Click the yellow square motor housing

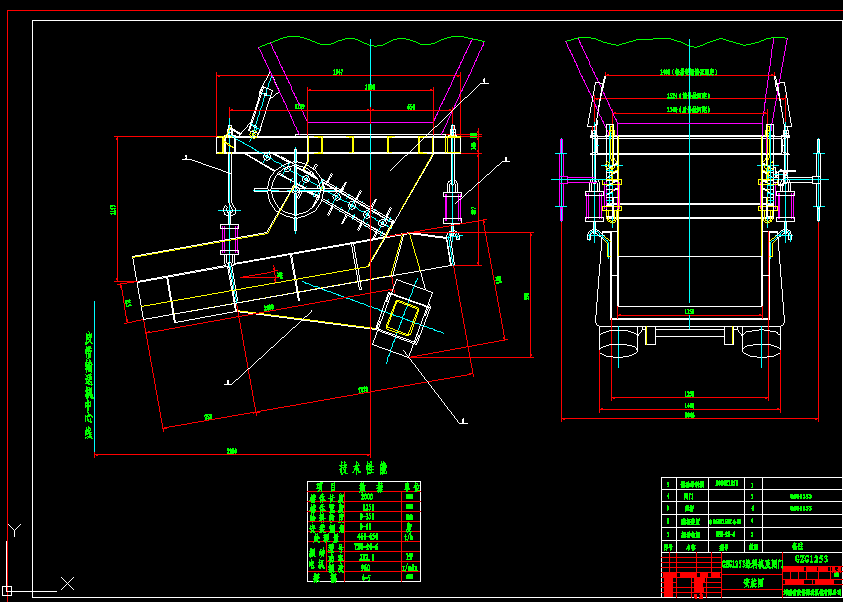(x=403, y=321)
